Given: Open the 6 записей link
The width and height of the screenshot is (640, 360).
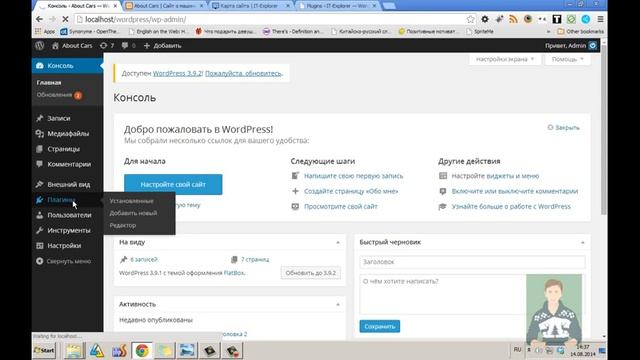Looking at the screenshot, I should tap(144, 260).
